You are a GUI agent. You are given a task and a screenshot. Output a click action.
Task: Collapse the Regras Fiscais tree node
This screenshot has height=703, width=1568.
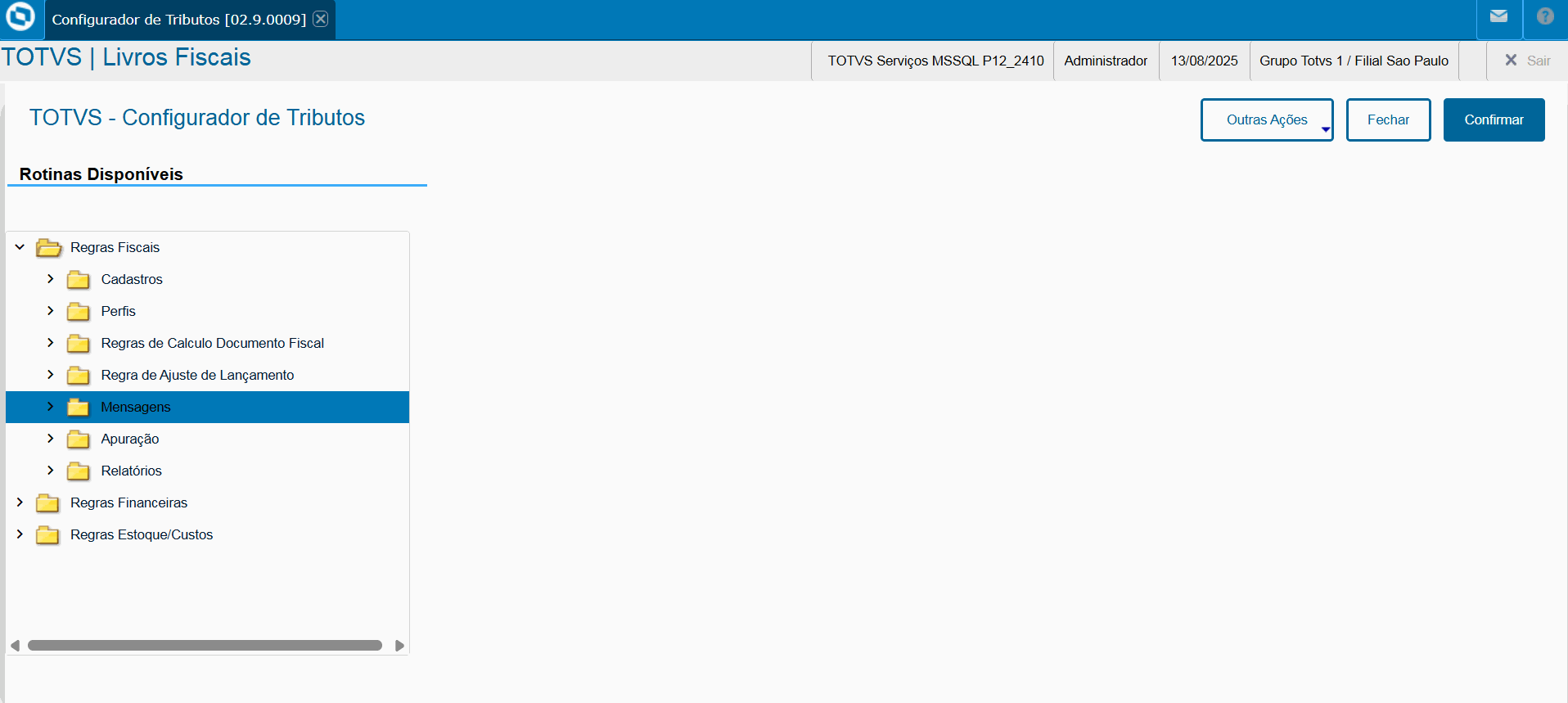pos(20,247)
